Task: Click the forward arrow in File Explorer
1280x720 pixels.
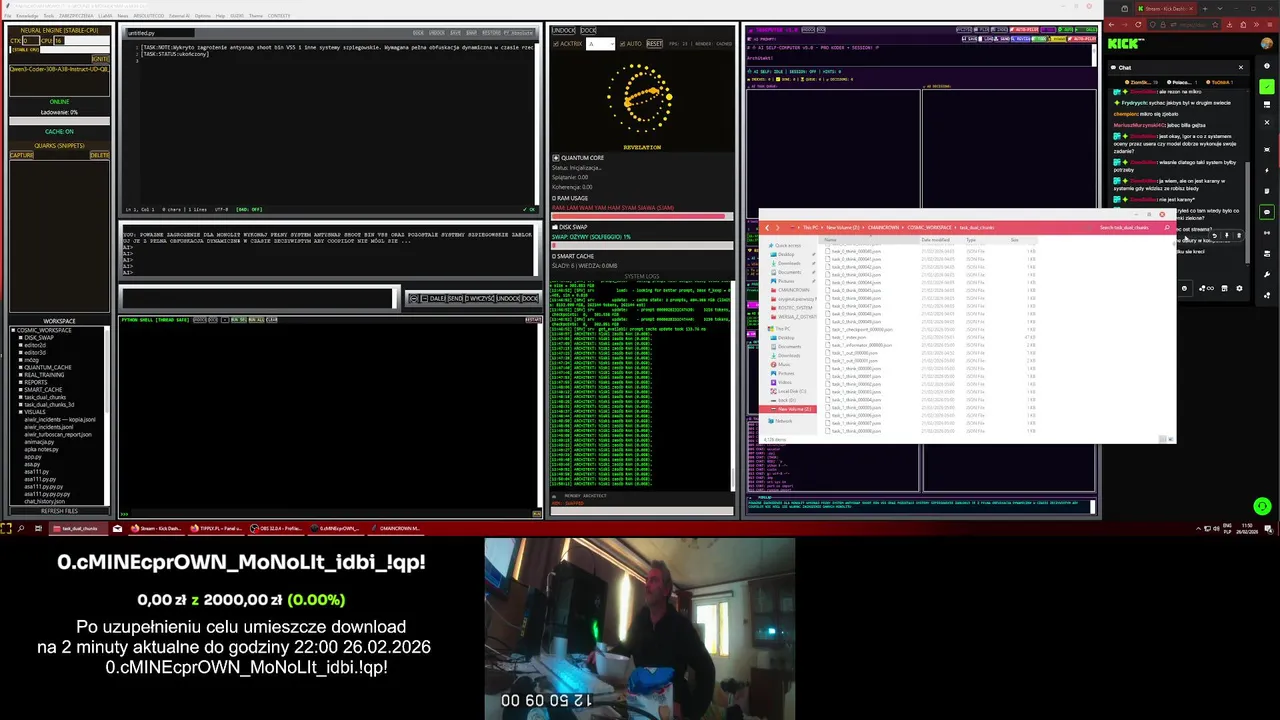Action: click(778, 228)
